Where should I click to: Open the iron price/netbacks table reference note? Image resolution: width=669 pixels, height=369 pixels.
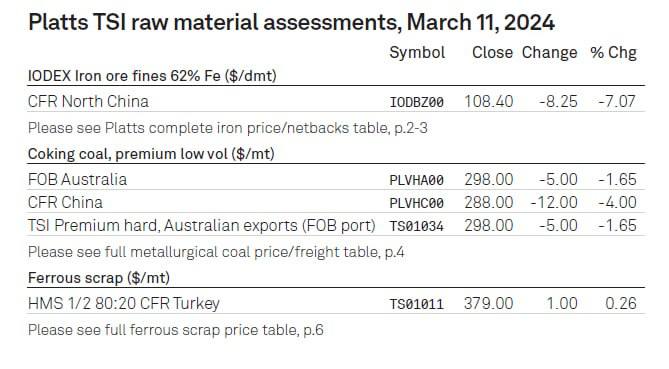click(227, 128)
